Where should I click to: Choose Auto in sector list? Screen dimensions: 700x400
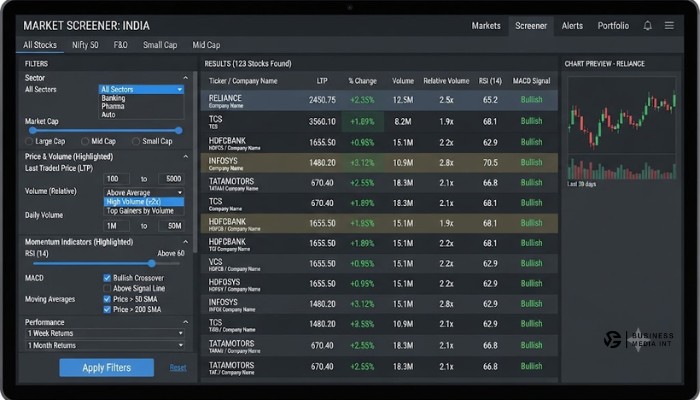(x=108, y=115)
